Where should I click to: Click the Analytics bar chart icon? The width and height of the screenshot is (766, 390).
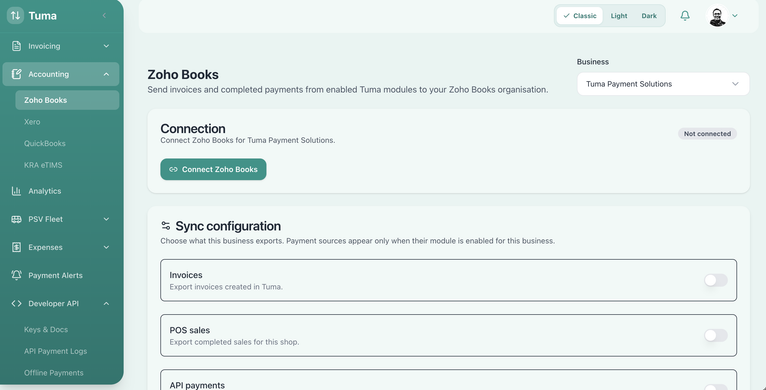[16, 191]
